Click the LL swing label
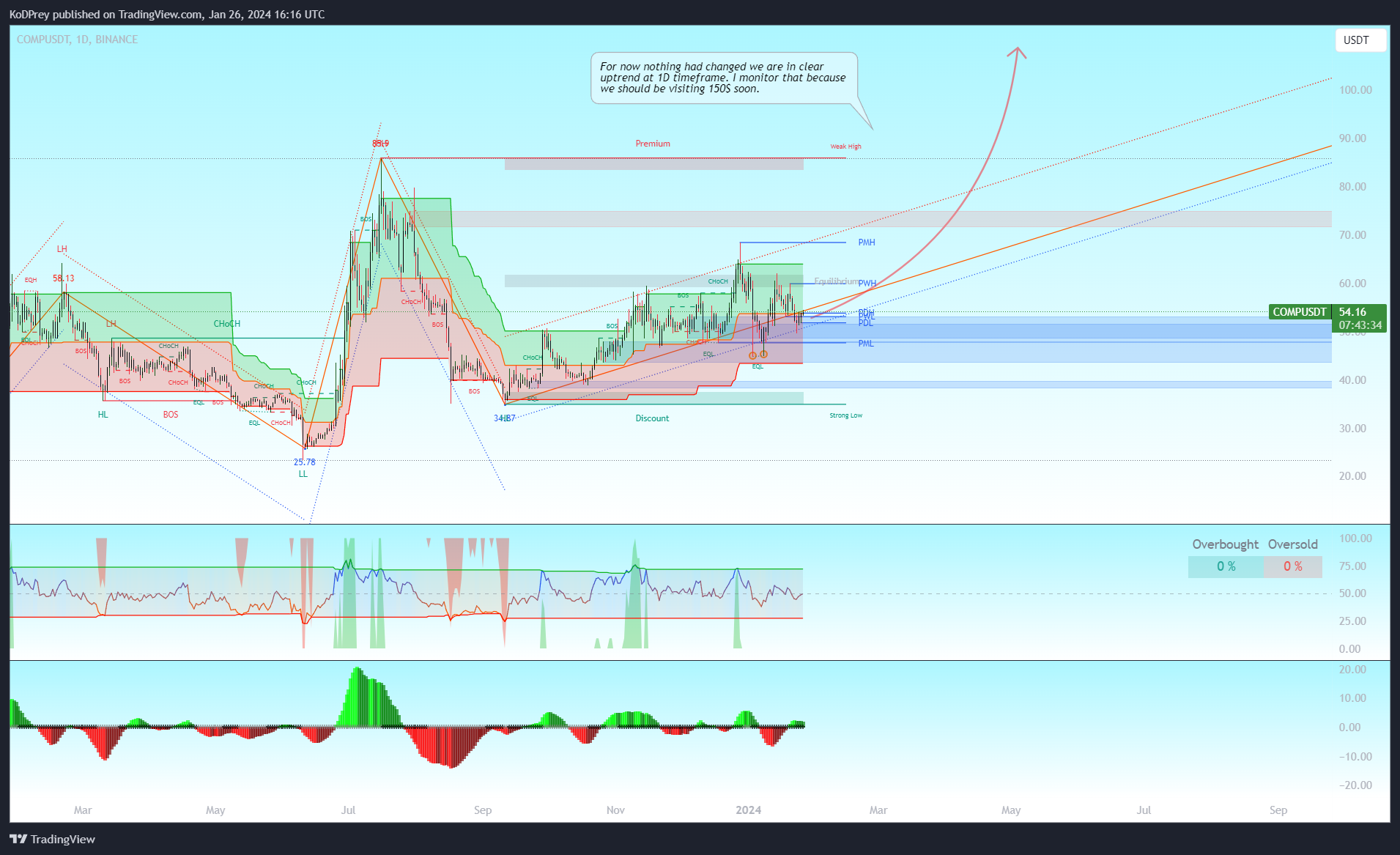This screenshot has height=855, width=1400. (x=303, y=474)
